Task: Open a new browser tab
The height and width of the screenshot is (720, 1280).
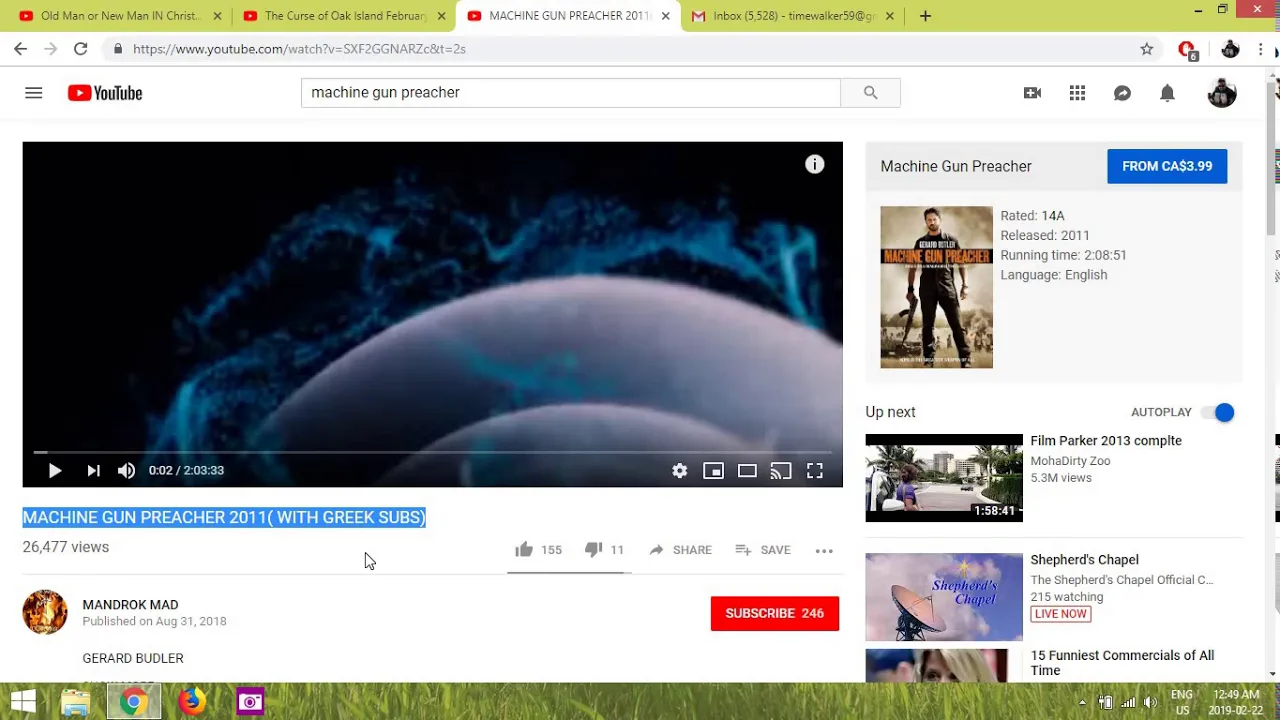Action: pyautogui.click(x=925, y=16)
